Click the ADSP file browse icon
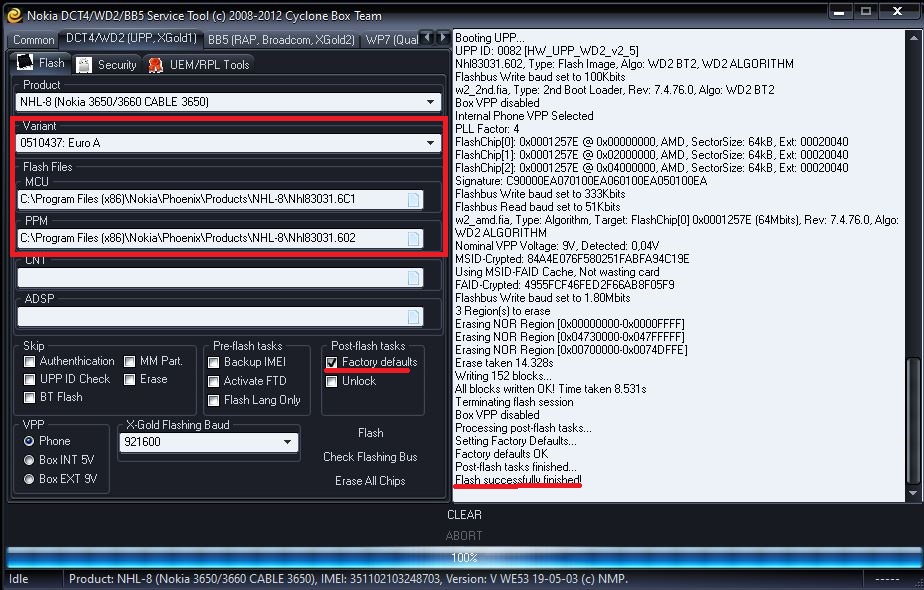Image resolution: width=924 pixels, height=590 pixels. (x=414, y=317)
